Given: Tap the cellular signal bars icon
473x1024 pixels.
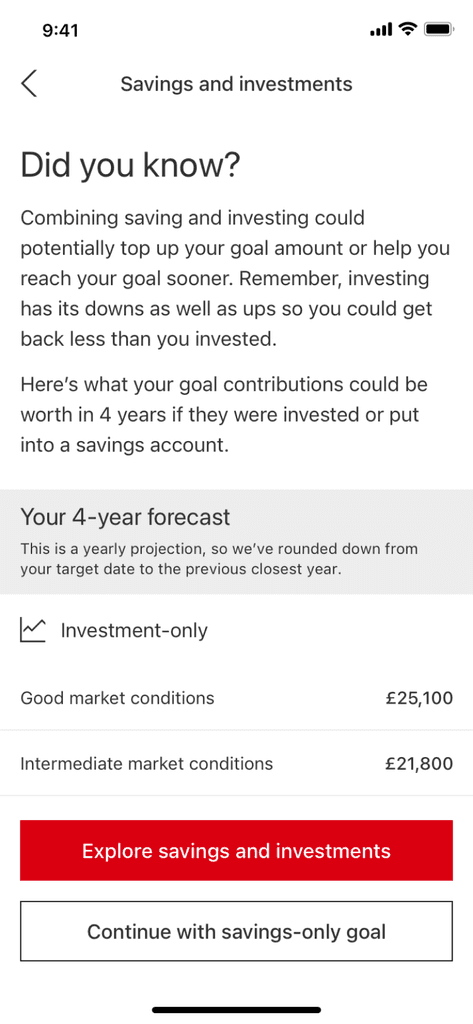Looking at the screenshot, I should click(x=381, y=29).
